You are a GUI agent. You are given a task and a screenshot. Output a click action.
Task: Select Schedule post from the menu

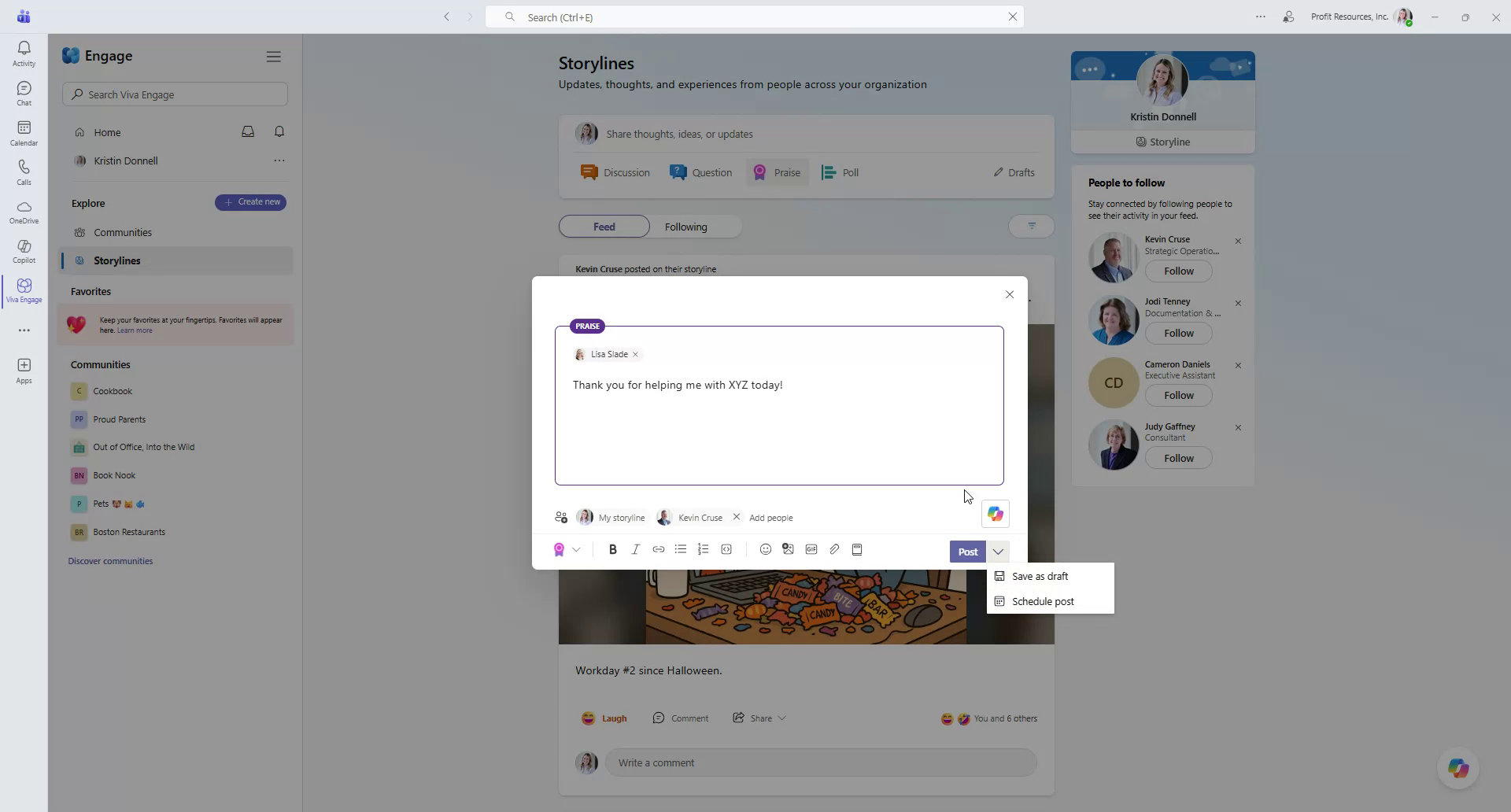[x=1043, y=601]
